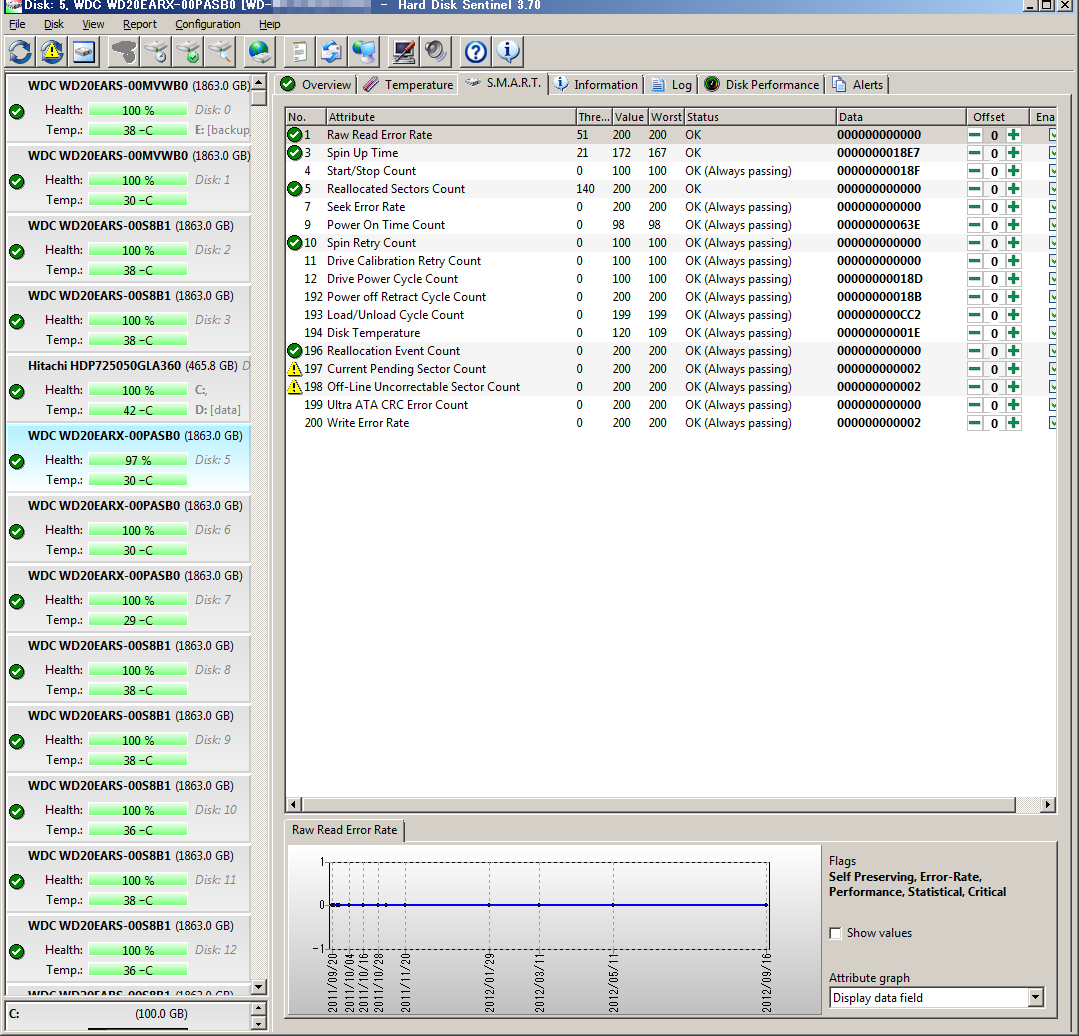Image resolution: width=1079 pixels, height=1036 pixels.
Task: Click the gray disk surface test toolbar icon
Action: point(124,52)
